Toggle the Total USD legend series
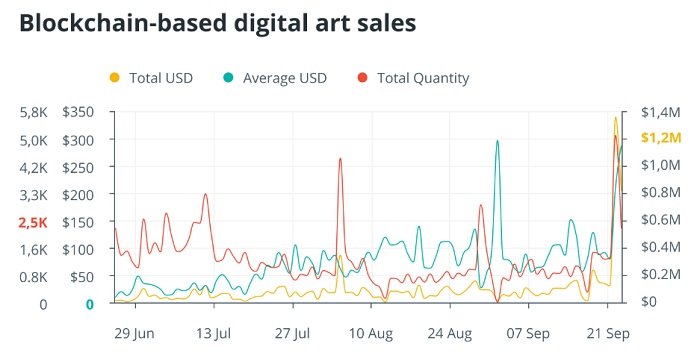700x361 pixels. (151, 78)
